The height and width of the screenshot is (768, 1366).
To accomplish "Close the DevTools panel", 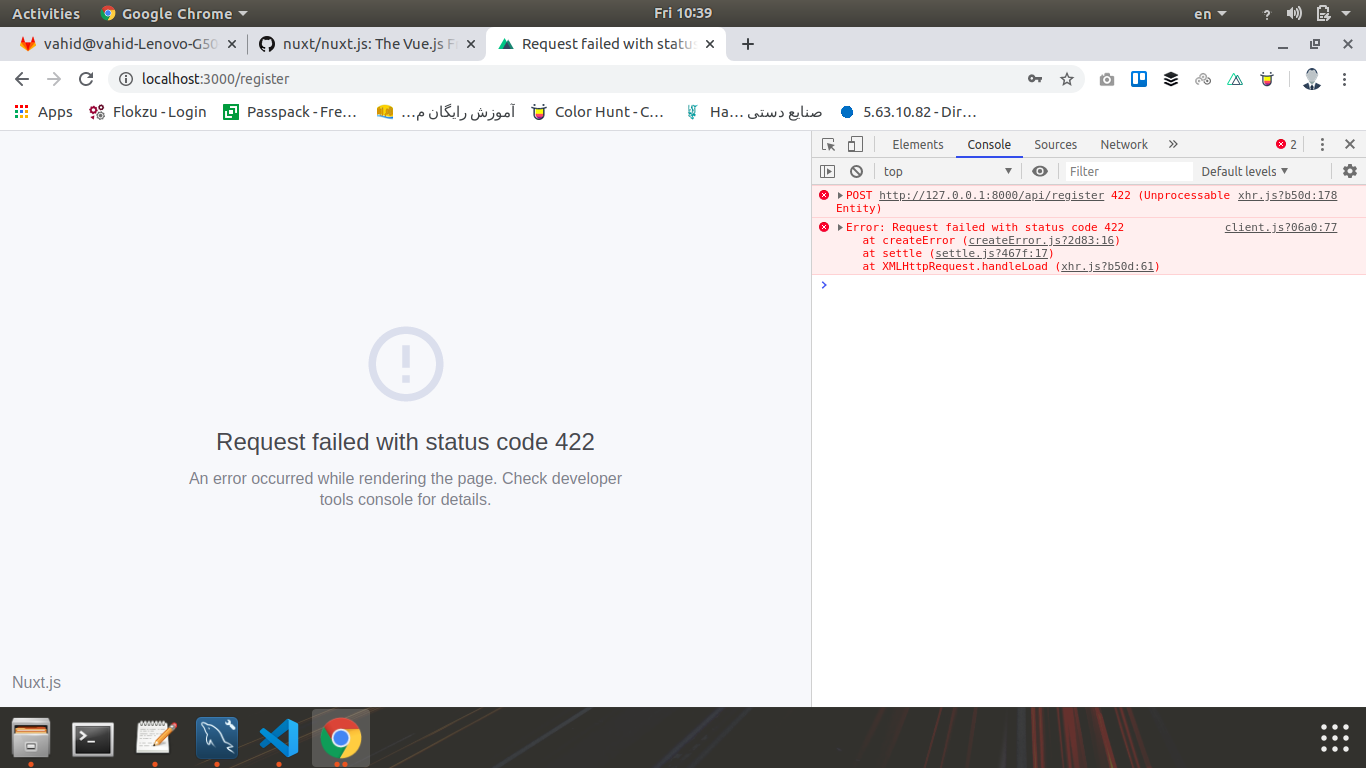I will click(x=1350, y=144).
